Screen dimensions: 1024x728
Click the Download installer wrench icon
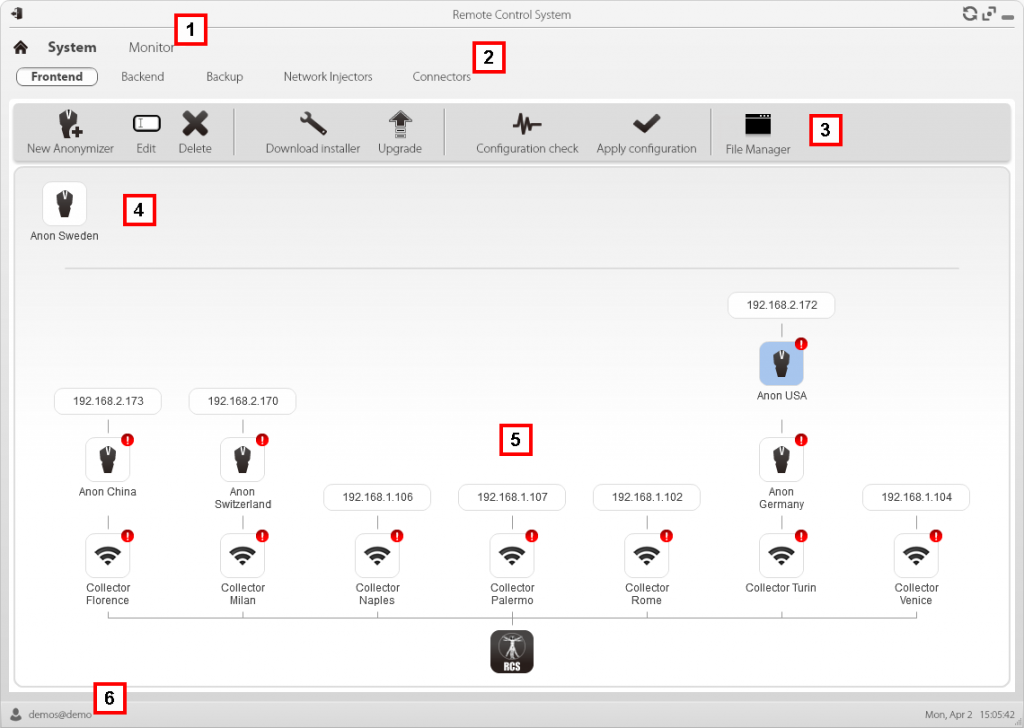[x=313, y=124]
